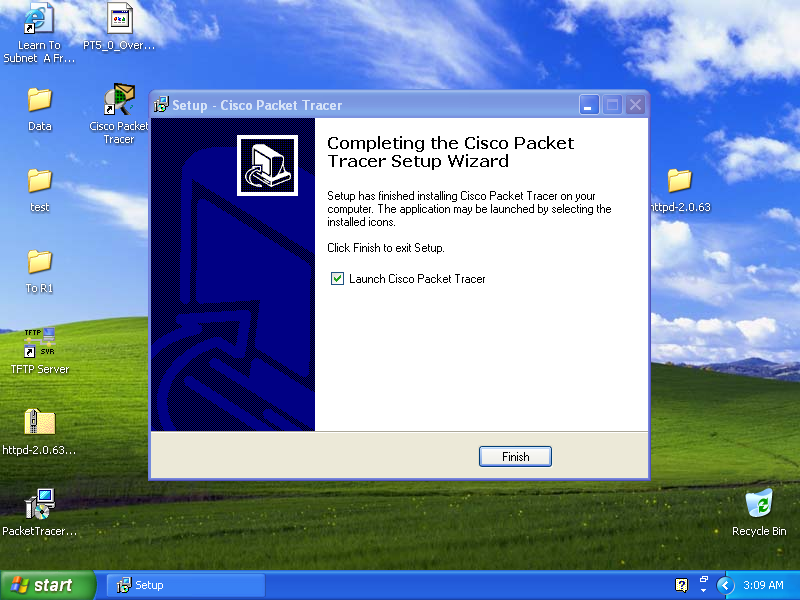The image size is (800, 600).
Task: Click the 3:09 AM system clock
Action: [x=763, y=585]
